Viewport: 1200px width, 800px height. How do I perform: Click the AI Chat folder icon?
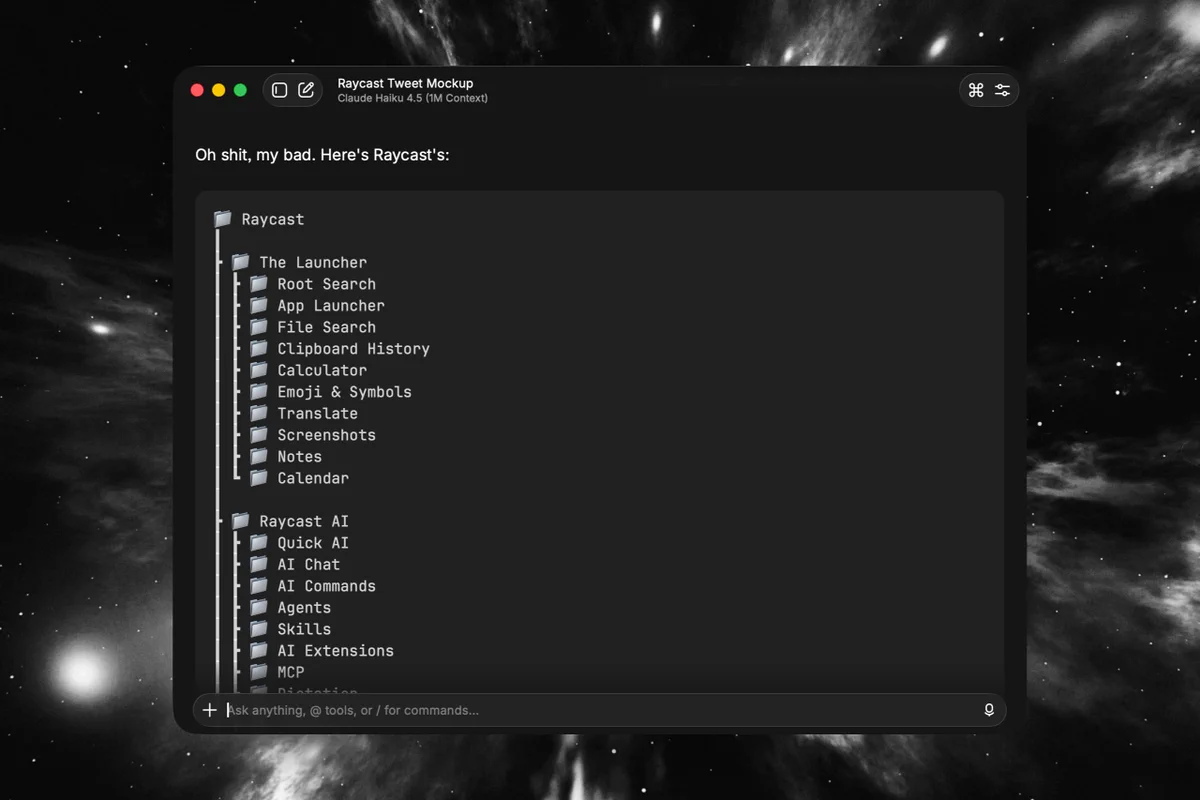pos(259,564)
